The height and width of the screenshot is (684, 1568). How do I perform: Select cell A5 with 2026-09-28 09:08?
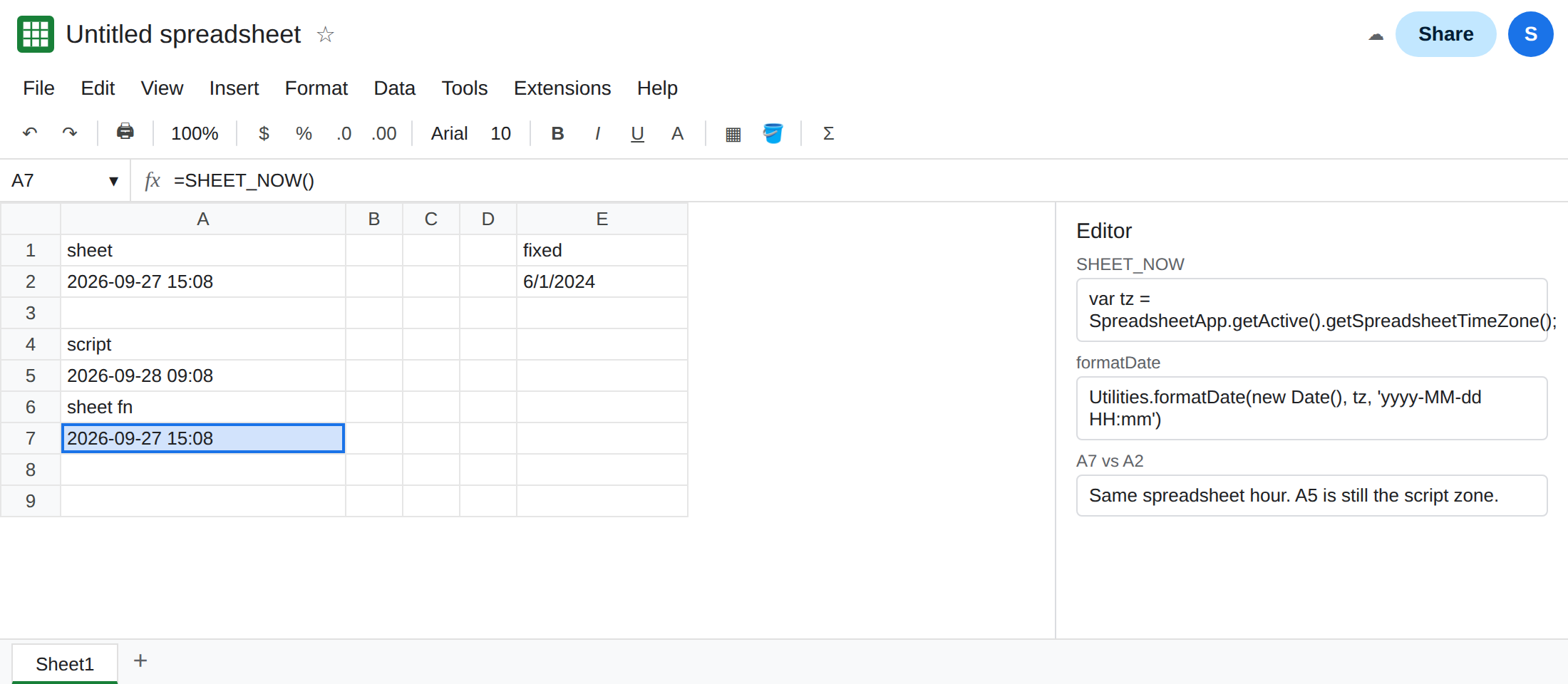click(203, 375)
